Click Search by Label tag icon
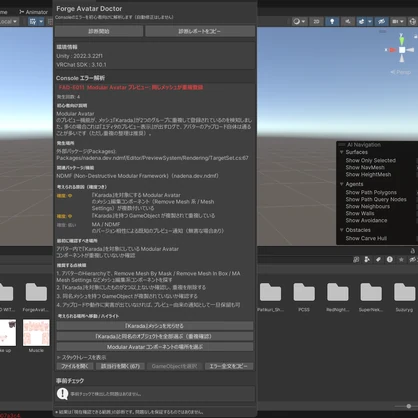Image resolution: width=418 pixels, height=418 pixels. click(378, 259)
